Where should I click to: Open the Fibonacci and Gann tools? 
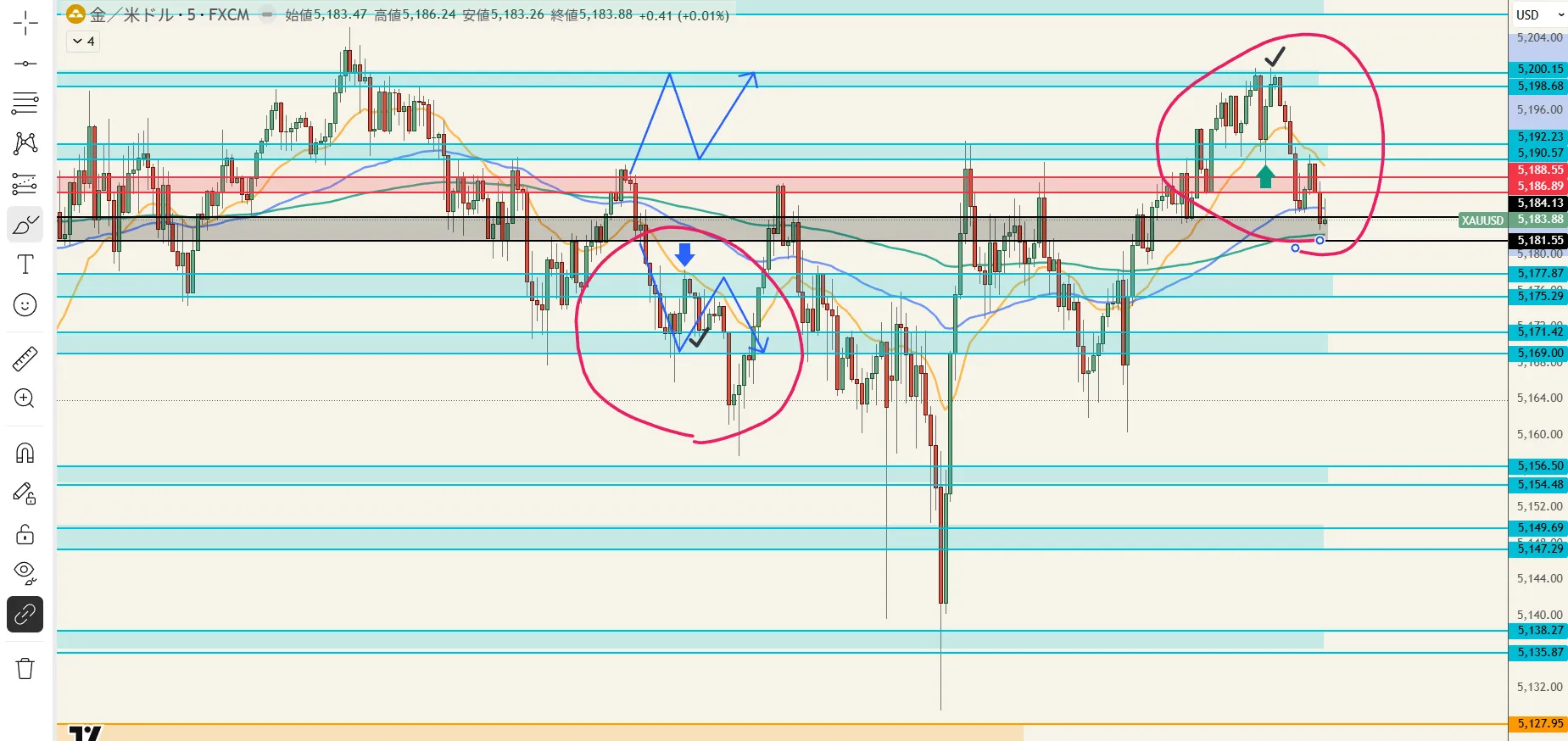click(x=25, y=103)
